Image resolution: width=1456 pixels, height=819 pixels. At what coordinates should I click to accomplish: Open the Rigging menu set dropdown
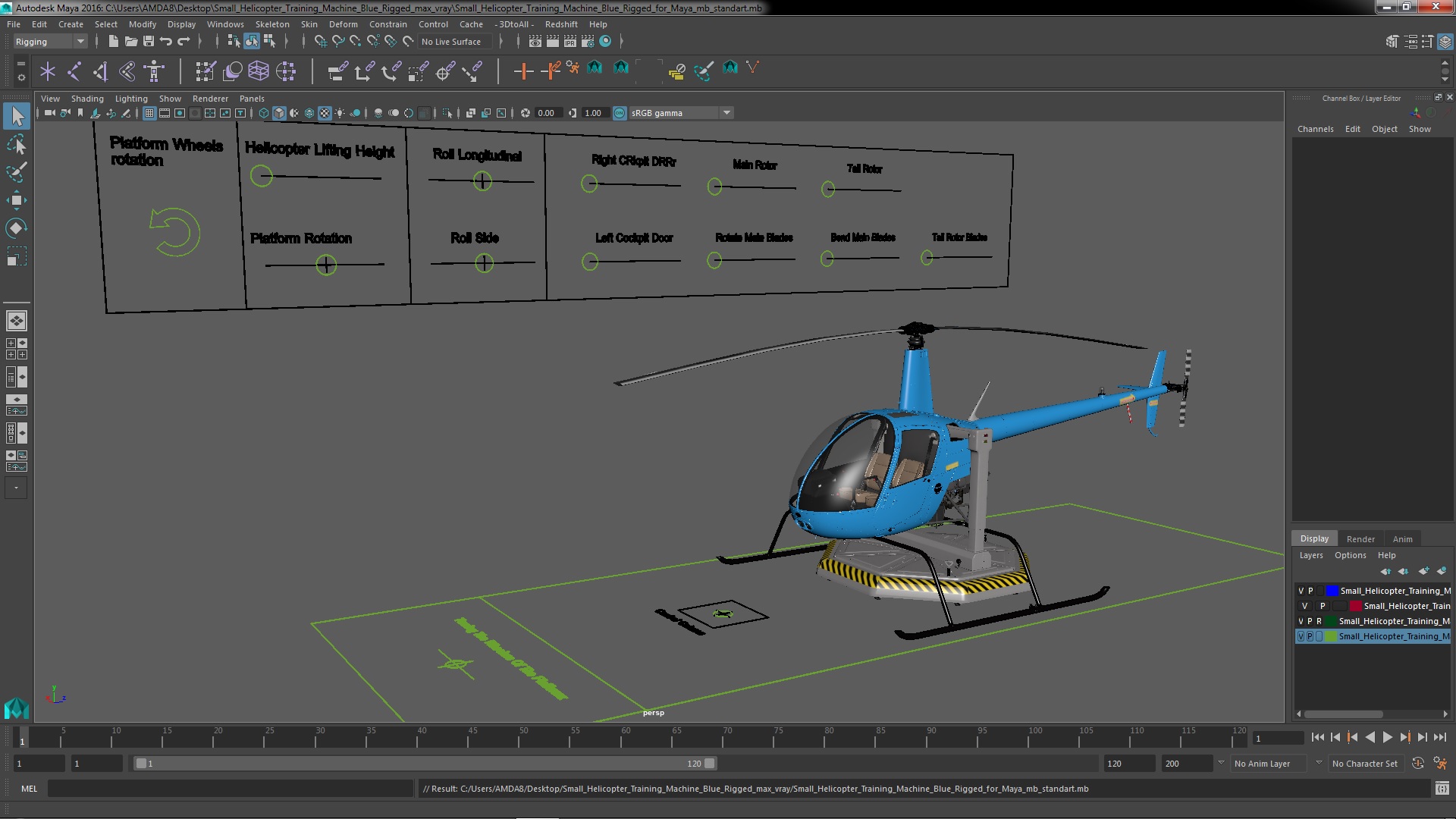click(50, 42)
